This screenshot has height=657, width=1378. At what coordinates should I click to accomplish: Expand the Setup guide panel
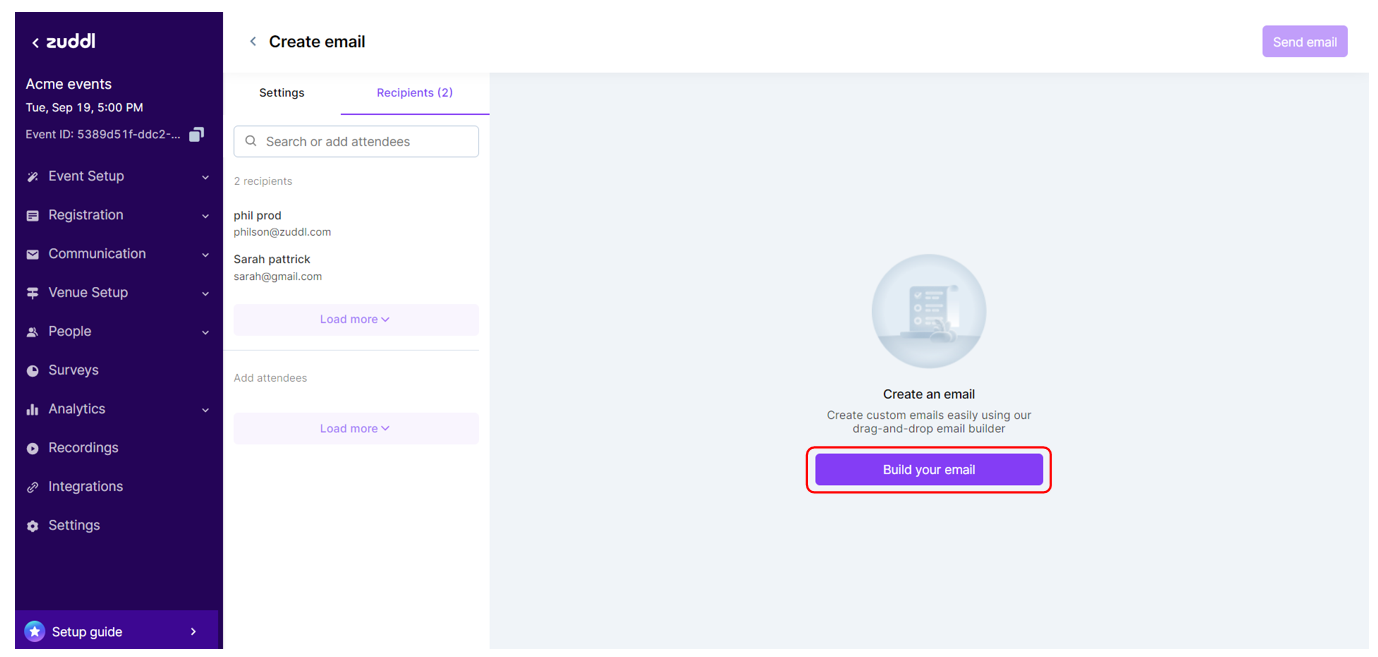[193, 631]
